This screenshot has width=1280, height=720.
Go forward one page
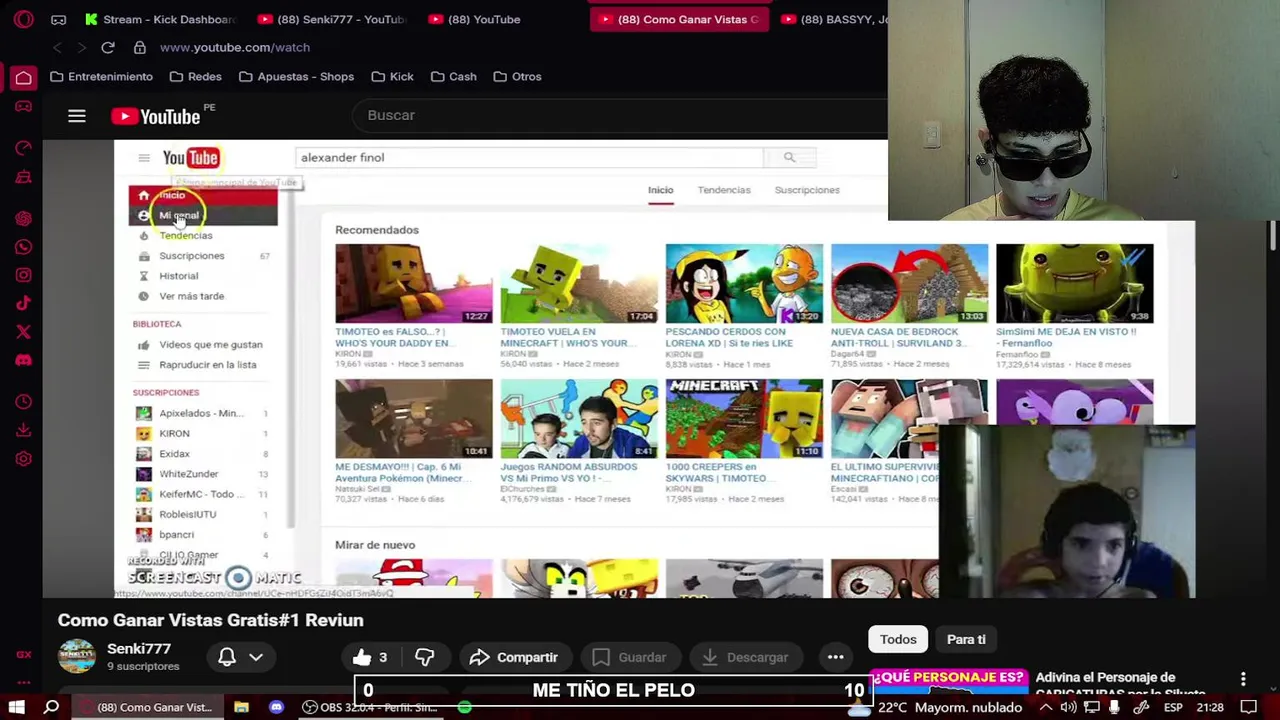coord(81,47)
